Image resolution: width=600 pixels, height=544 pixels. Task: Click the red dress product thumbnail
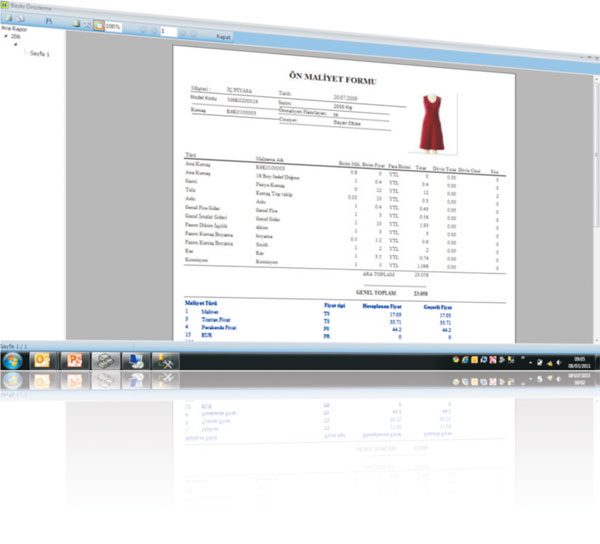pos(432,124)
